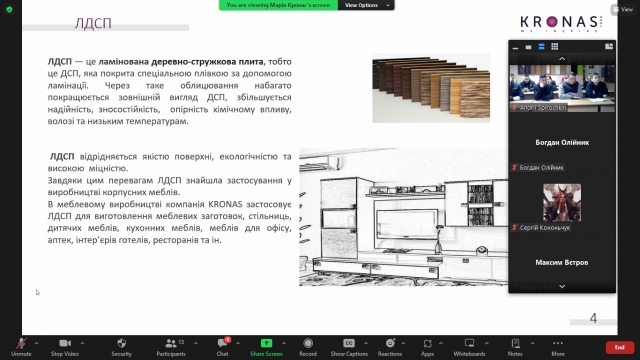The height and width of the screenshot is (360, 640).
Task: Click the bold text 'ламінована деревно-стружкова плита'
Action: click(x=181, y=62)
